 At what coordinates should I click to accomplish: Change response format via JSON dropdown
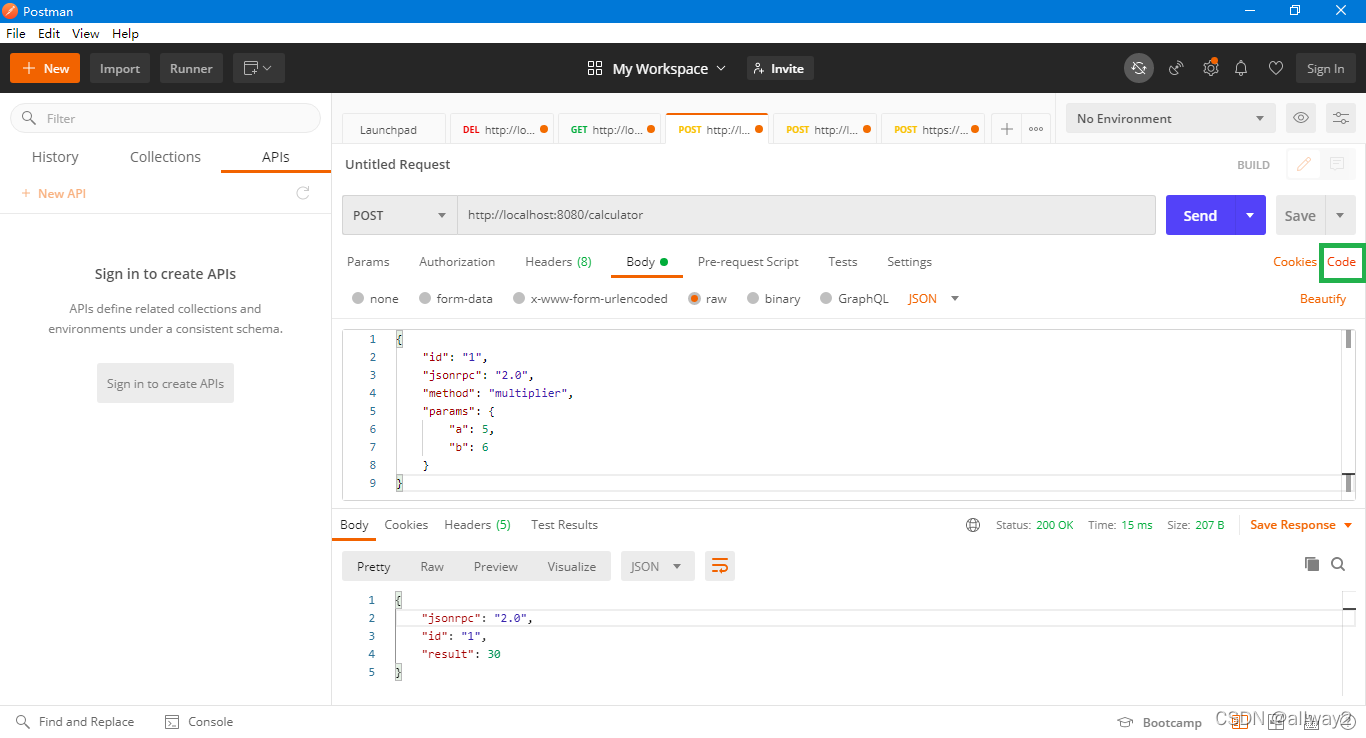coord(657,566)
